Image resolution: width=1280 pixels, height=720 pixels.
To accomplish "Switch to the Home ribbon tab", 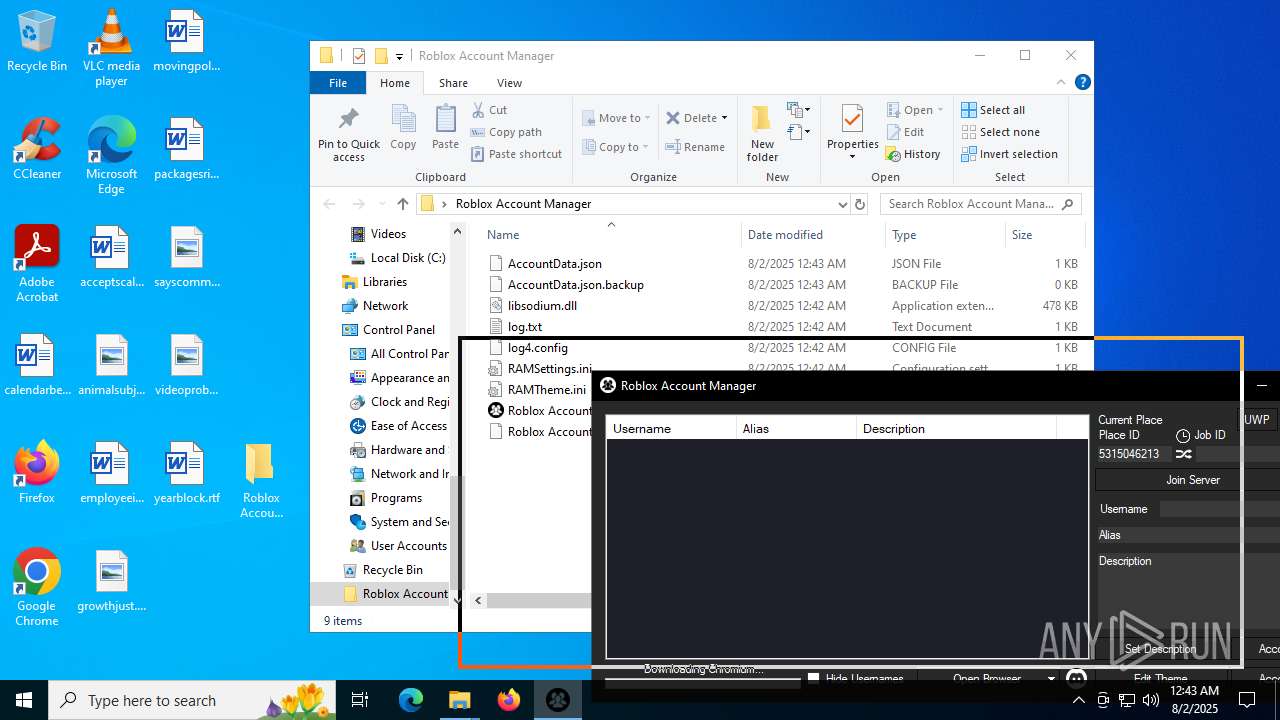I will 395,83.
